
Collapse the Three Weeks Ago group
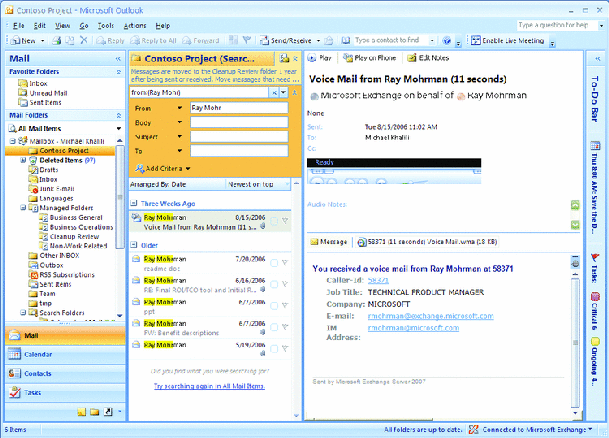click(134, 203)
